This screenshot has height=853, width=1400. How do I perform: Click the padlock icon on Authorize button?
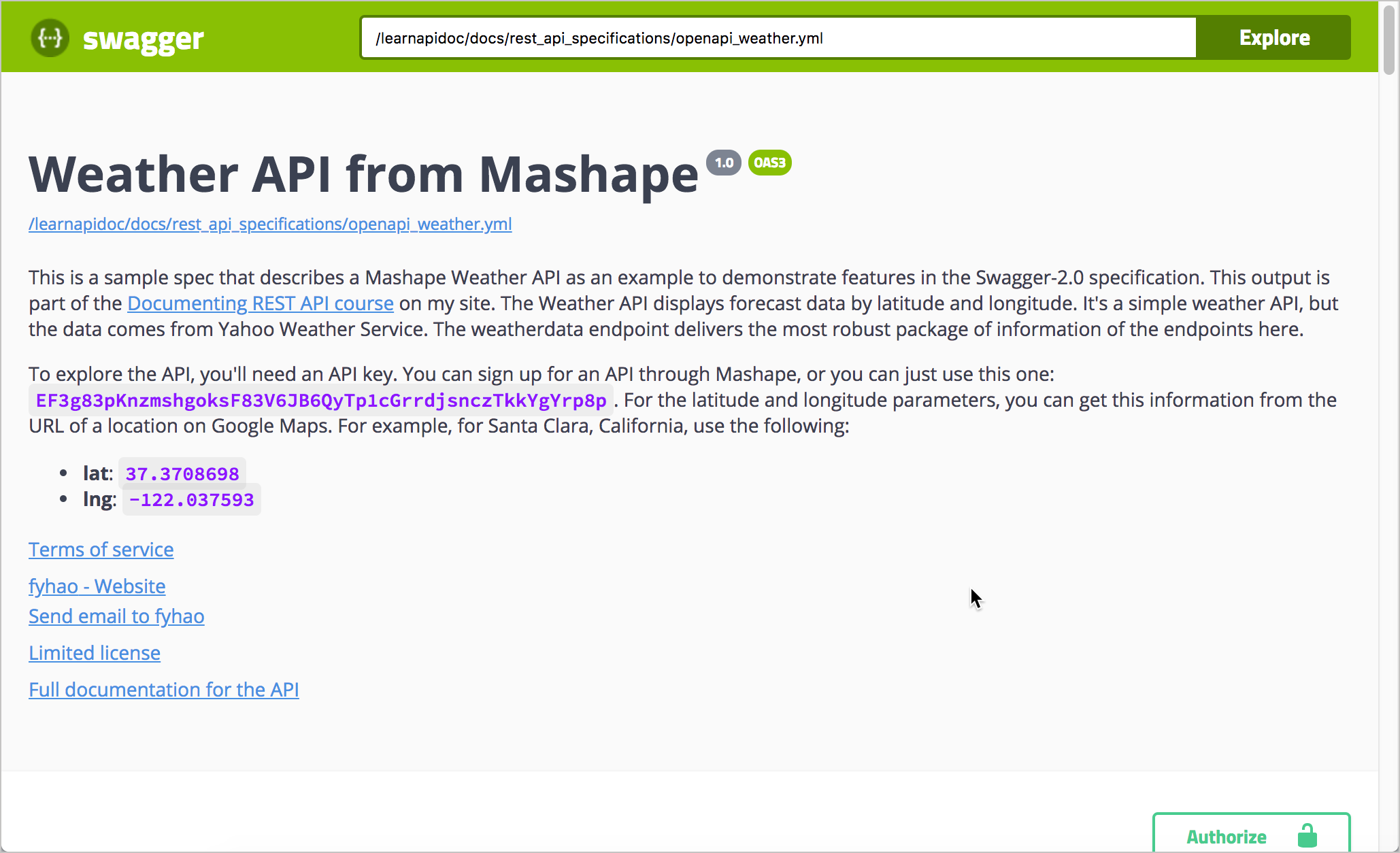point(1306,834)
